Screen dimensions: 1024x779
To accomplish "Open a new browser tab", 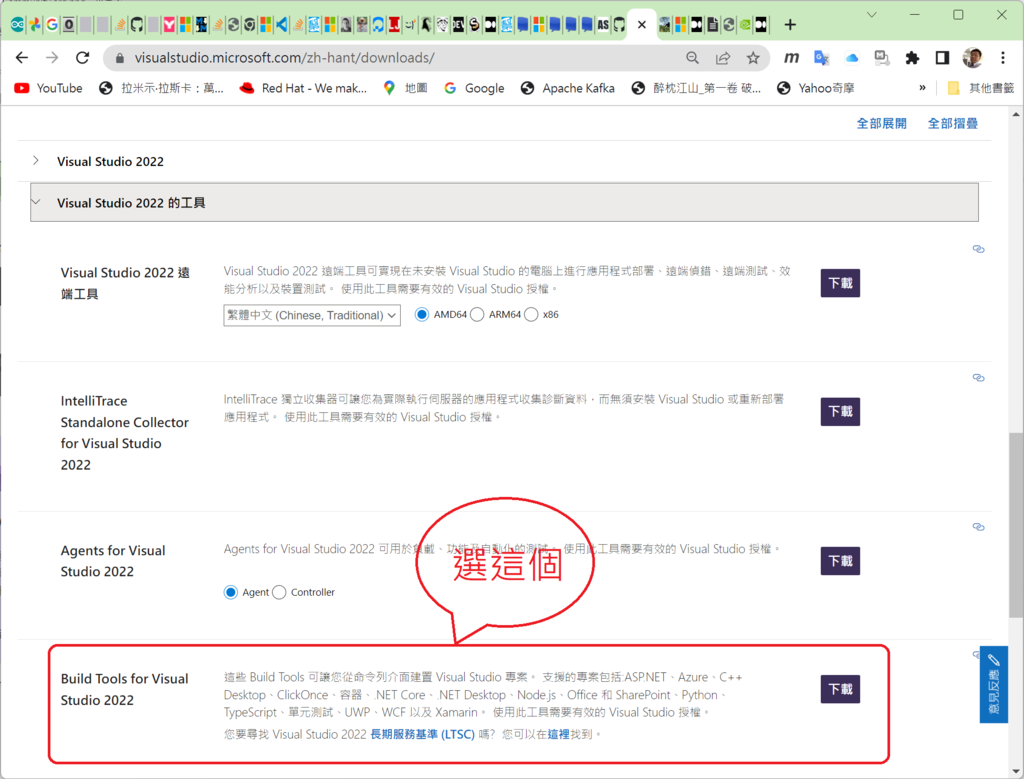I will 790,25.
